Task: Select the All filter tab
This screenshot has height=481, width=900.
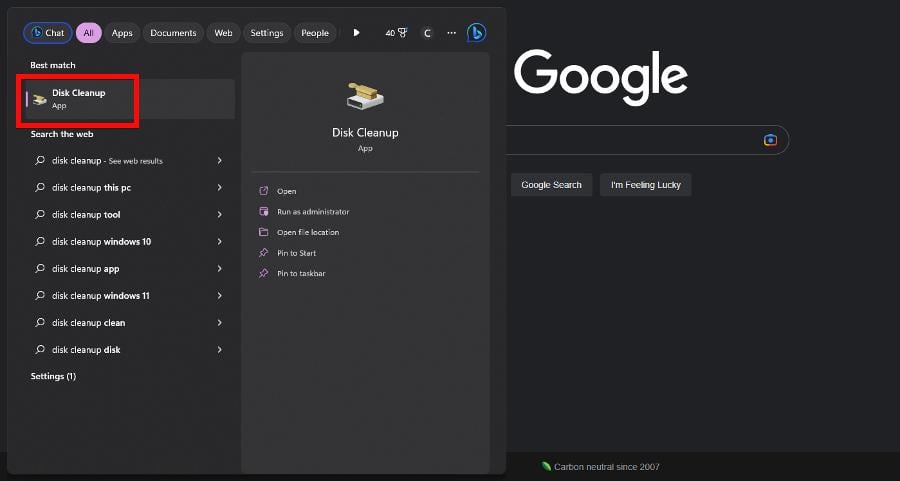Action: [x=88, y=33]
